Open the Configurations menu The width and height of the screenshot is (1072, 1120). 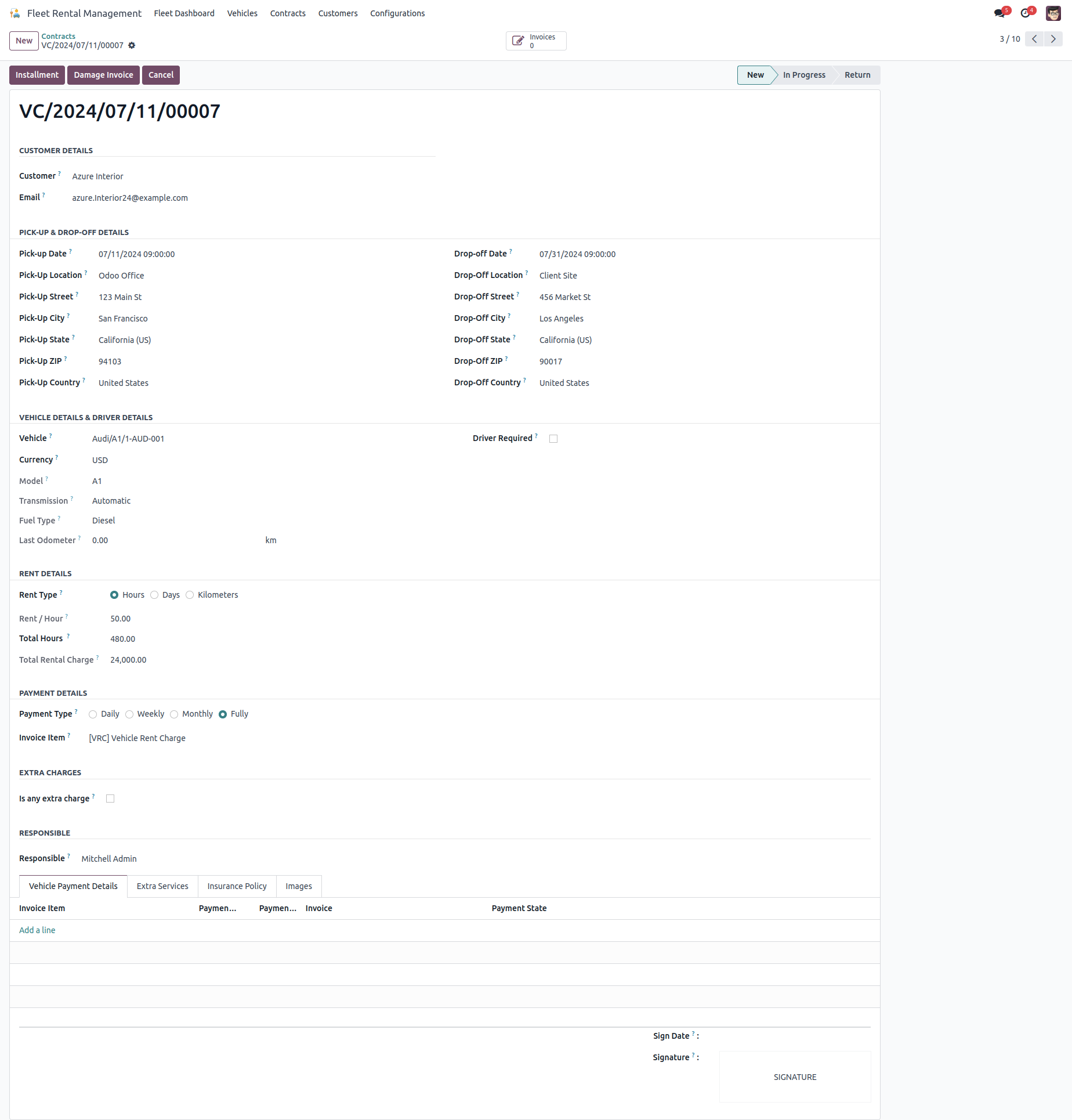click(x=397, y=13)
